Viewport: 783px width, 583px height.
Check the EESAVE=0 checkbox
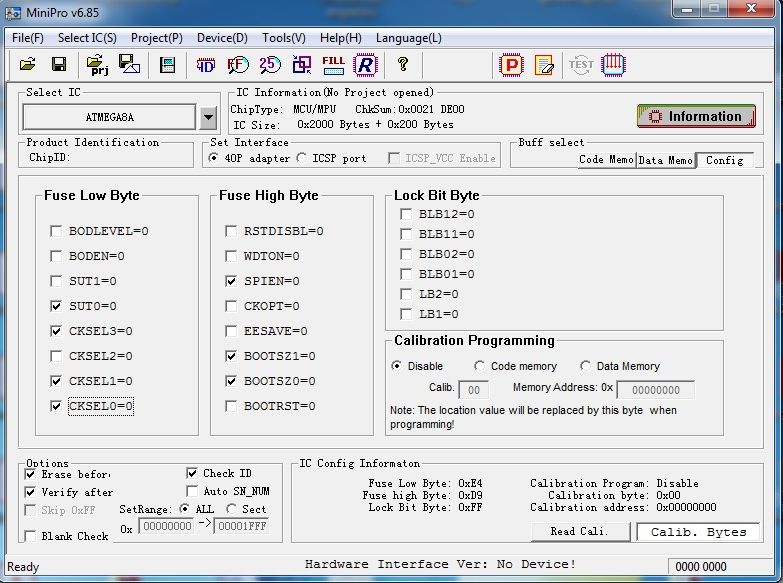click(x=231, y=331)
